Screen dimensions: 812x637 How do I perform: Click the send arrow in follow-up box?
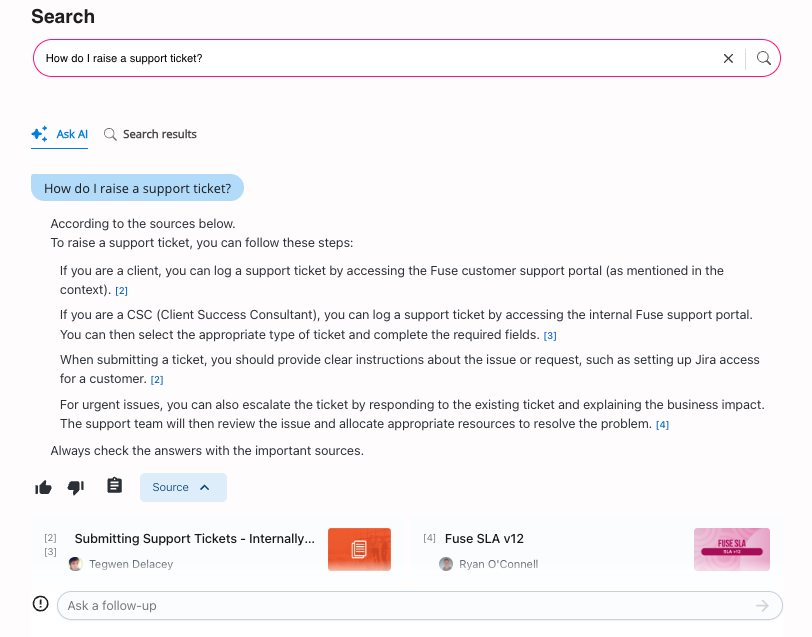pos(763,605)
